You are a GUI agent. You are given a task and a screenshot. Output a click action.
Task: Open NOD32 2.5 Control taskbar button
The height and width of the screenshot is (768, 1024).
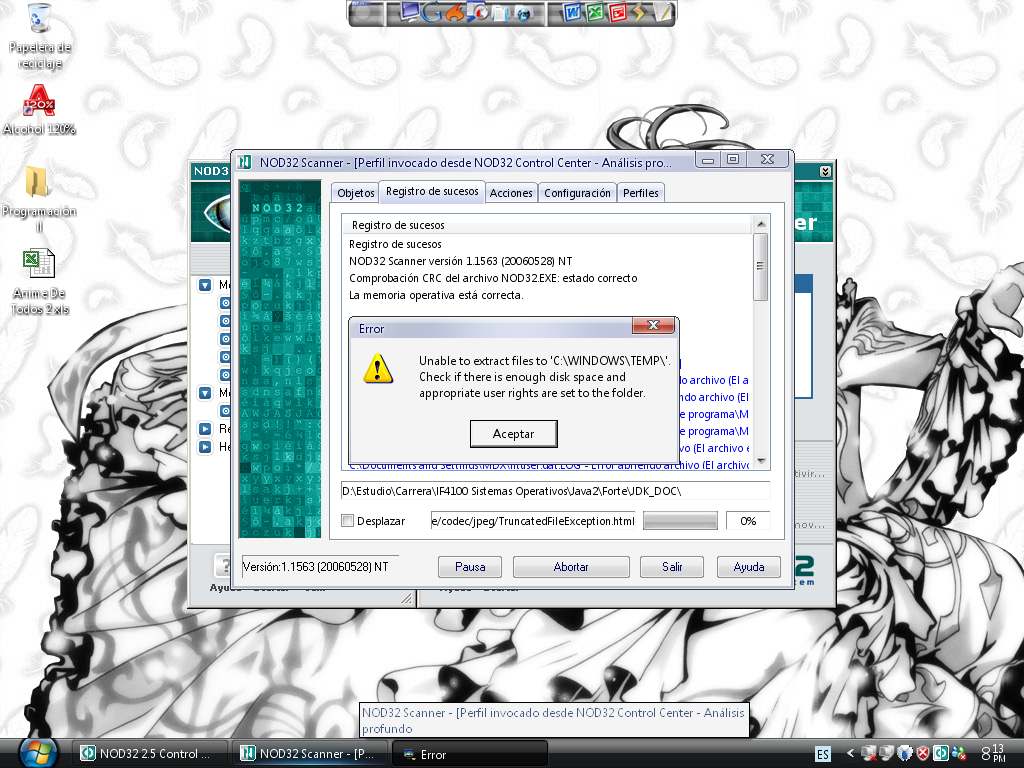148,754
